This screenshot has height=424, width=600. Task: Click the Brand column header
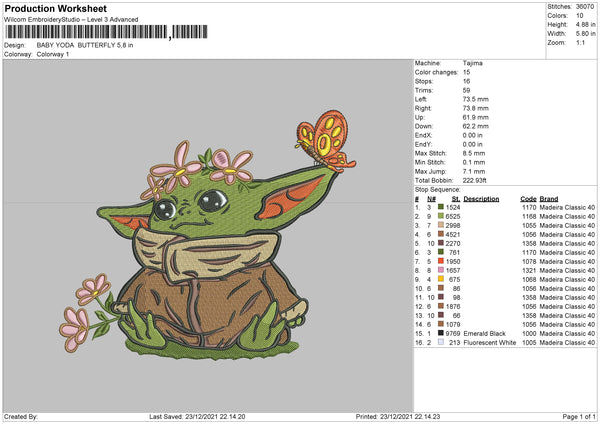pos(549,199)
